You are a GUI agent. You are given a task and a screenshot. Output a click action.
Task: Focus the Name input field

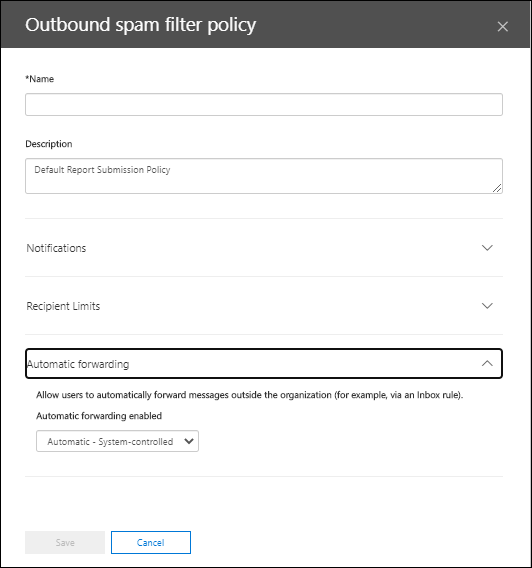coord(264,105)
